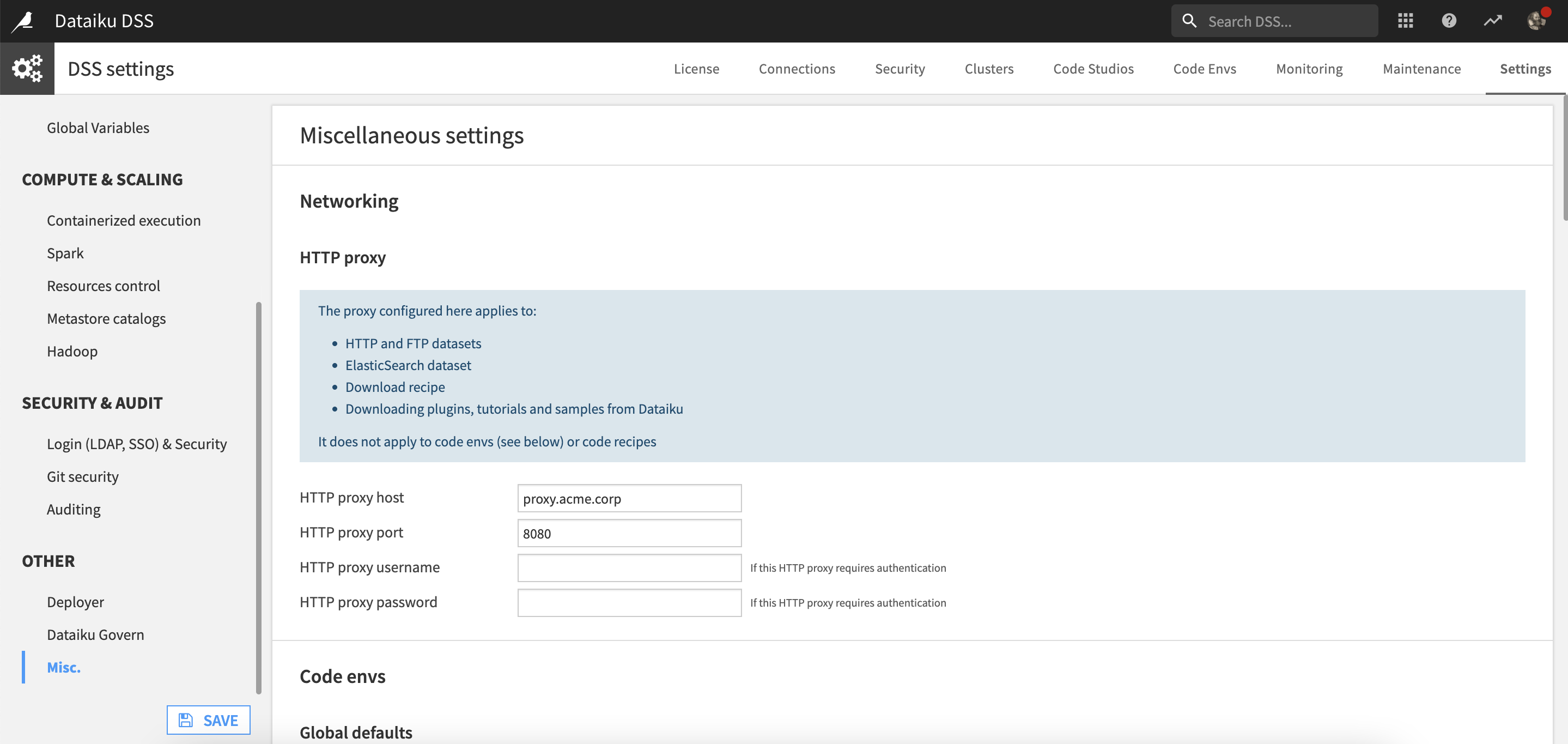Open Resources control settings

pos(104,286)
